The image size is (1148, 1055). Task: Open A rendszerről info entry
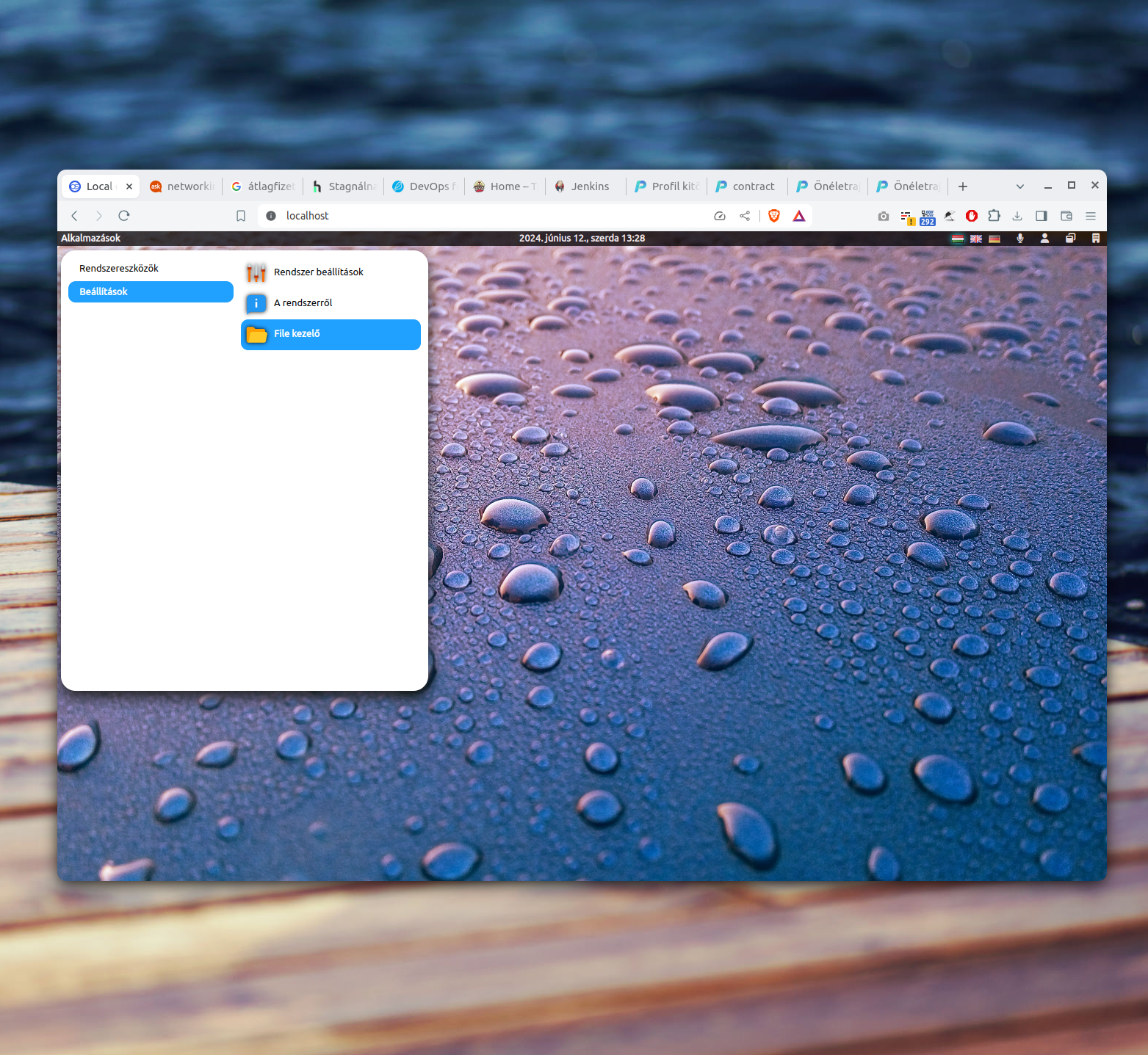tap(303, 303)
